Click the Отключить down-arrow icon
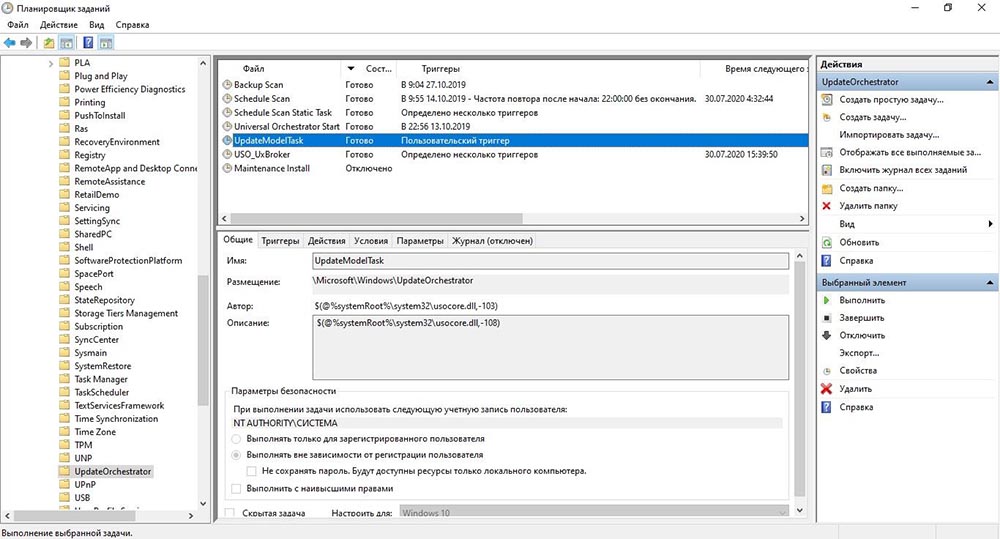The height and width of the screenshot is (539, 1000). point(826,335)
